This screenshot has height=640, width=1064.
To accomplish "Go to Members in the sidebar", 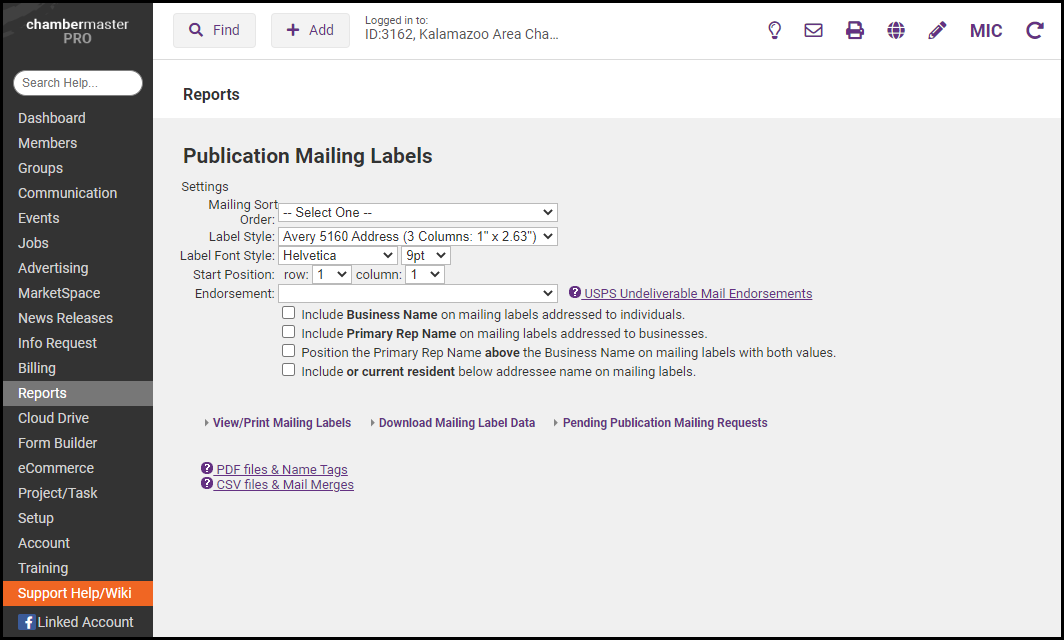I will click(x=47, y=143).
